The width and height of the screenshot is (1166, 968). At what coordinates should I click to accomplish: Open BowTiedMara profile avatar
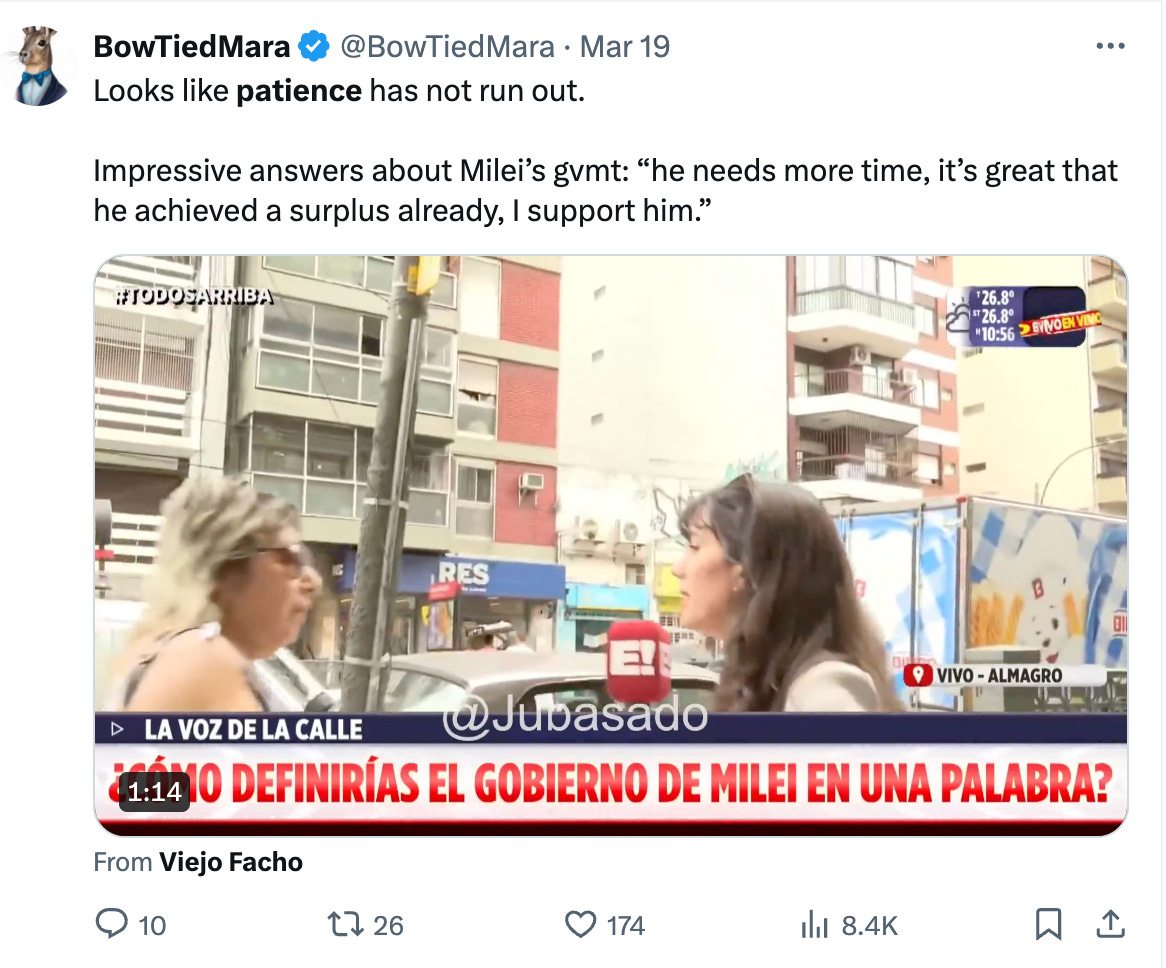pos(39,65)
